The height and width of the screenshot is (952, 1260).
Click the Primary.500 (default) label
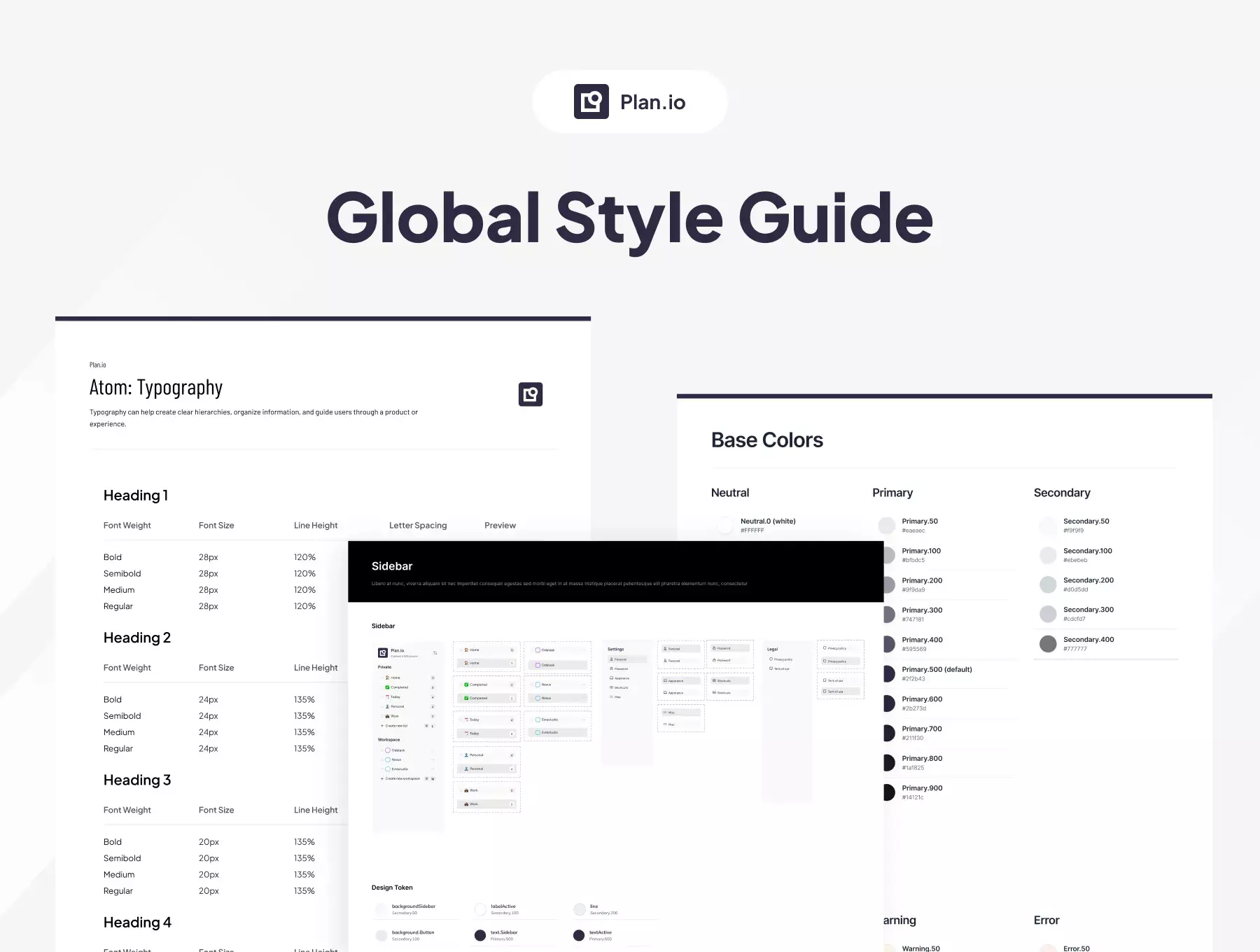coord(937,669)
